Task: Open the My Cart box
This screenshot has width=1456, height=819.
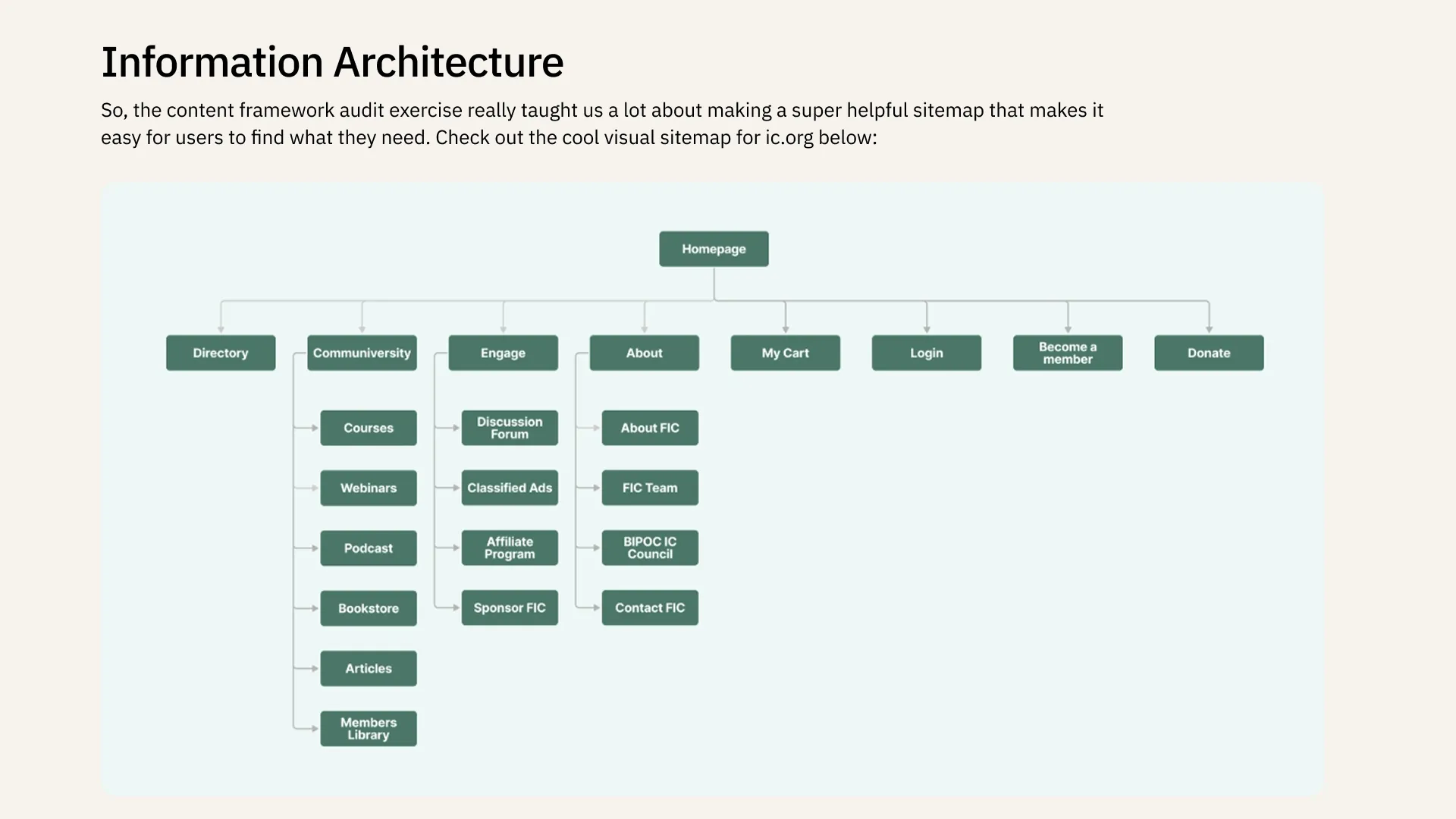Action: 785,353
